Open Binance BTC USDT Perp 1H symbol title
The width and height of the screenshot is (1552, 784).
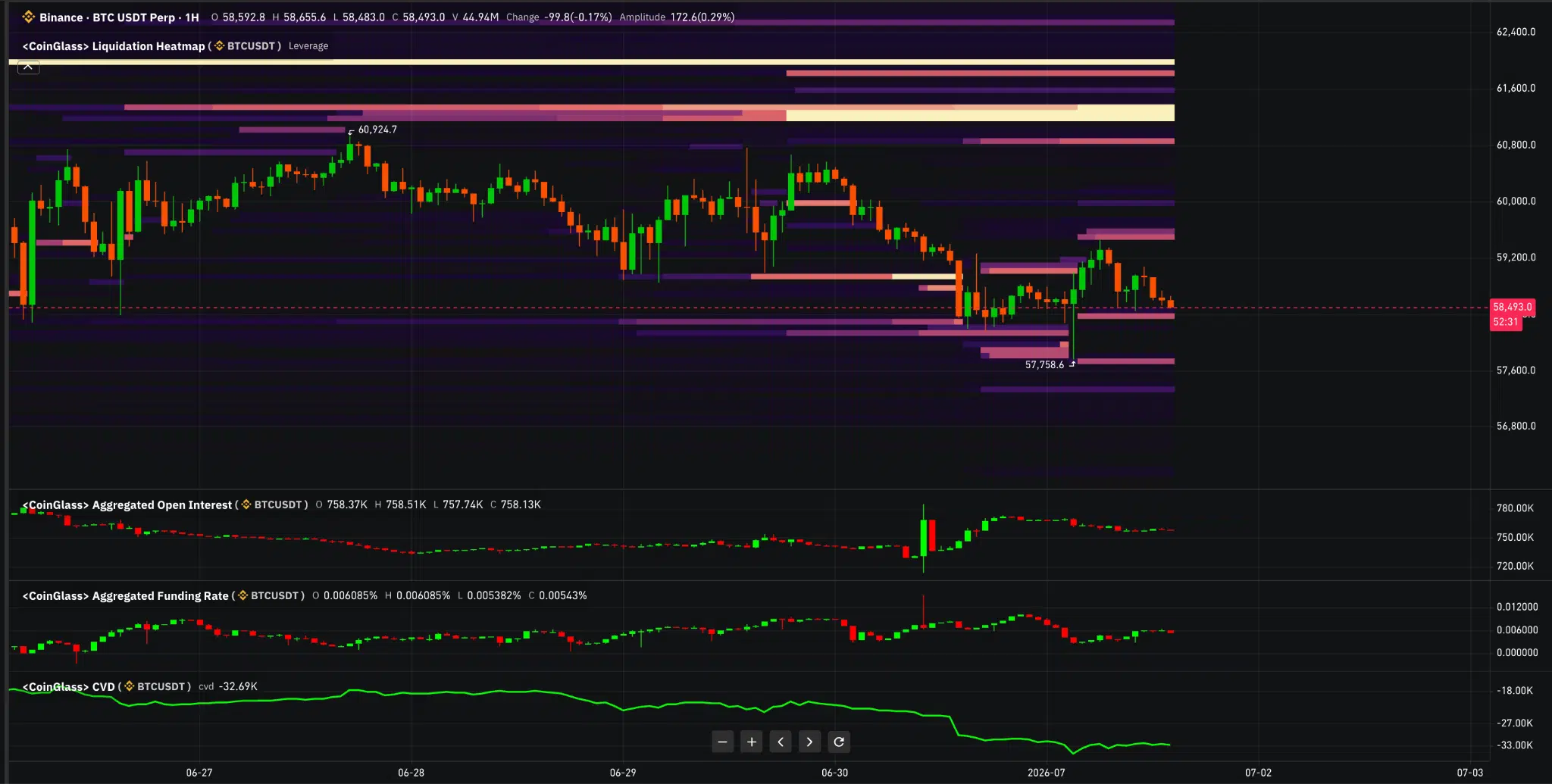[x=119, y=17]
